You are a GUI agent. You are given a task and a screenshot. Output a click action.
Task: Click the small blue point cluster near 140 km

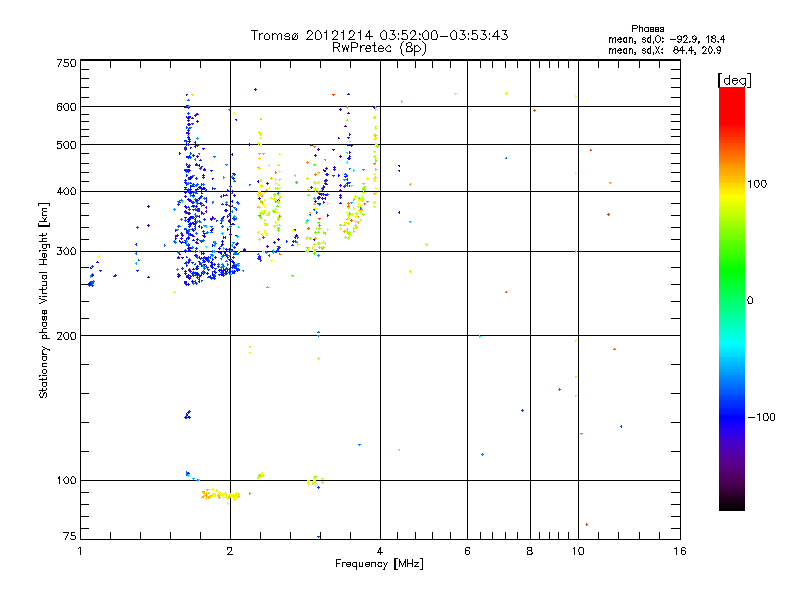click(188, 414)
